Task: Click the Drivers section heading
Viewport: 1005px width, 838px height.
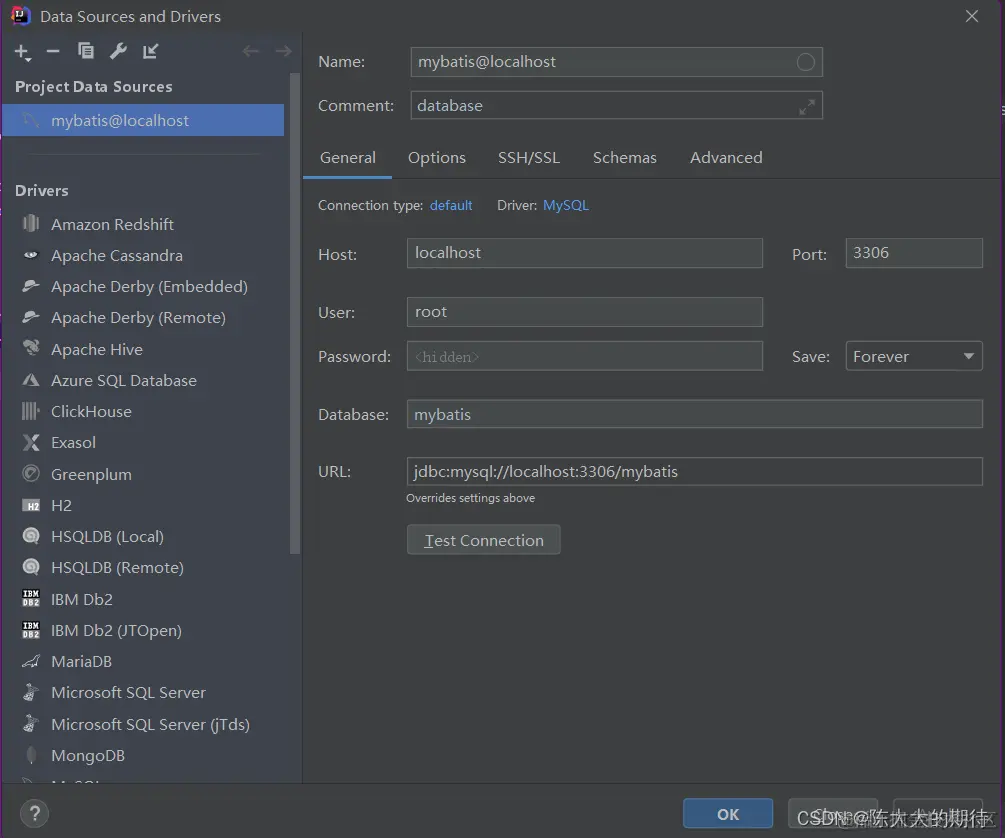Action: coord(42,190)
